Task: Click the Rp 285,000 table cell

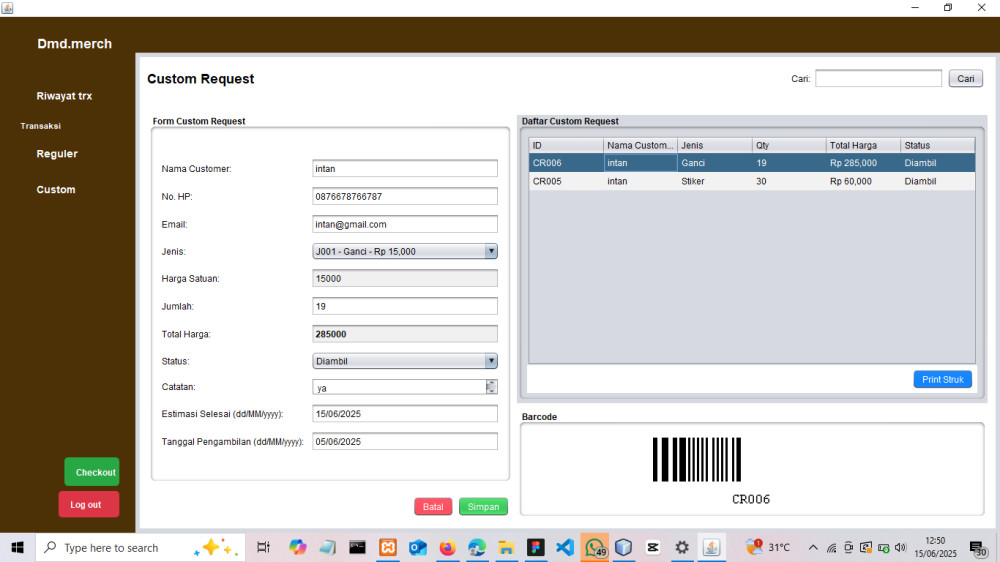Action: [863, 163]
